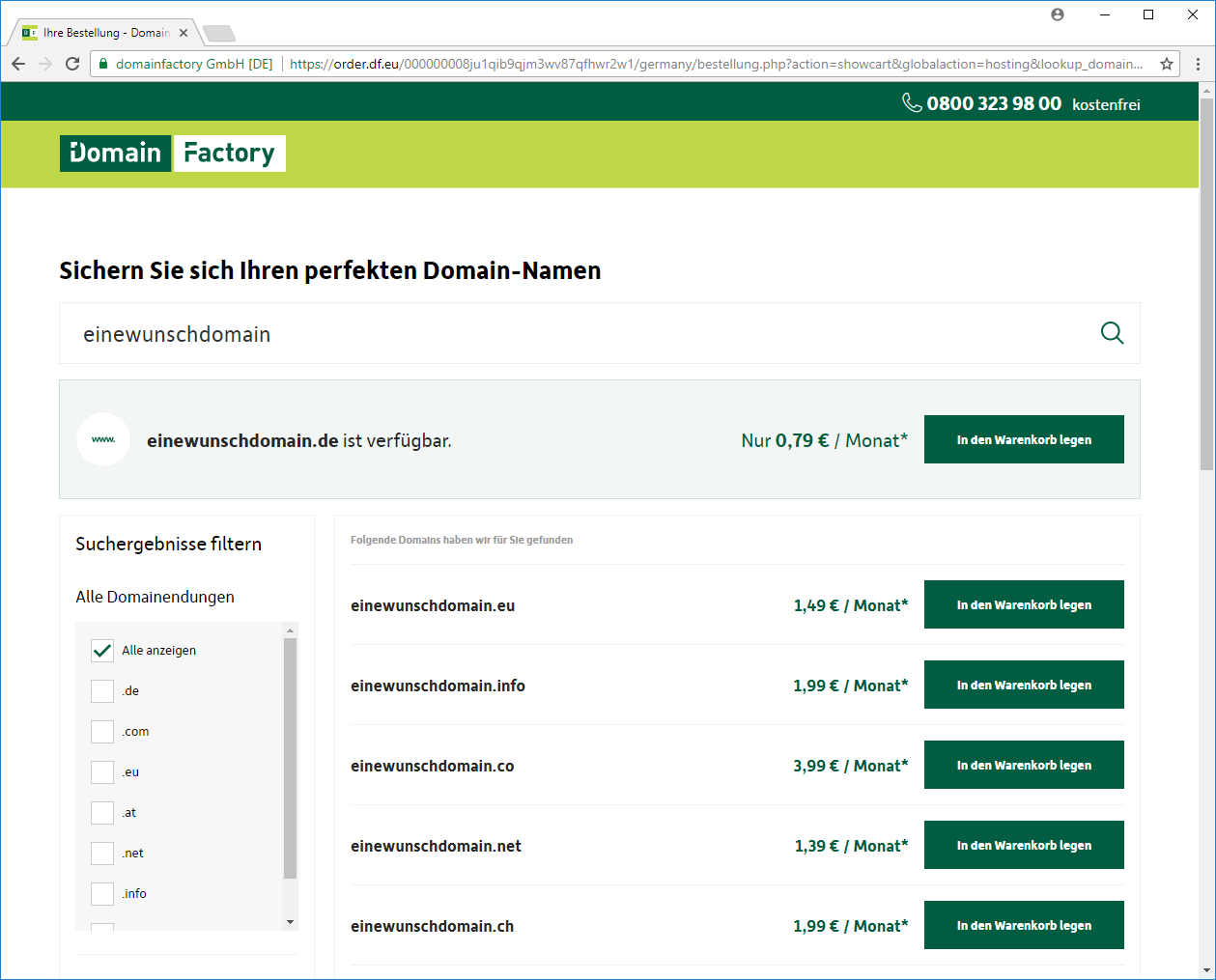This screenshot has width=1216, height=980.
Task: Enable the .net domain filter
Action: (x=102, y=854)
